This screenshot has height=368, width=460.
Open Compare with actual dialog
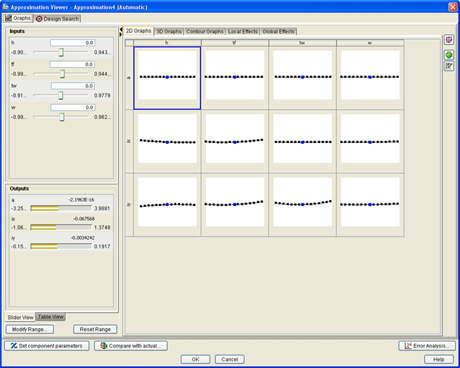click(x=131, y=346)
